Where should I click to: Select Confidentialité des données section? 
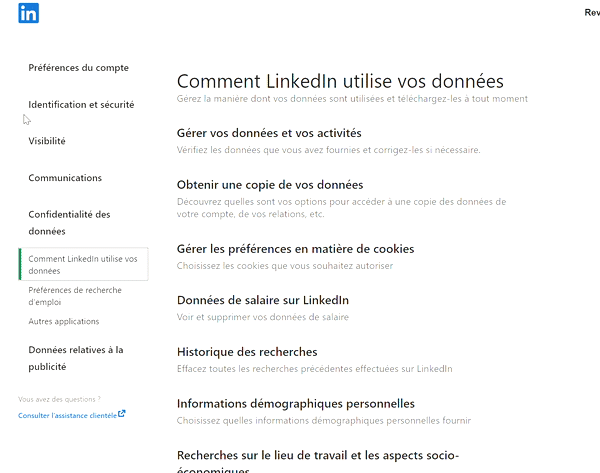click(69, 223)
